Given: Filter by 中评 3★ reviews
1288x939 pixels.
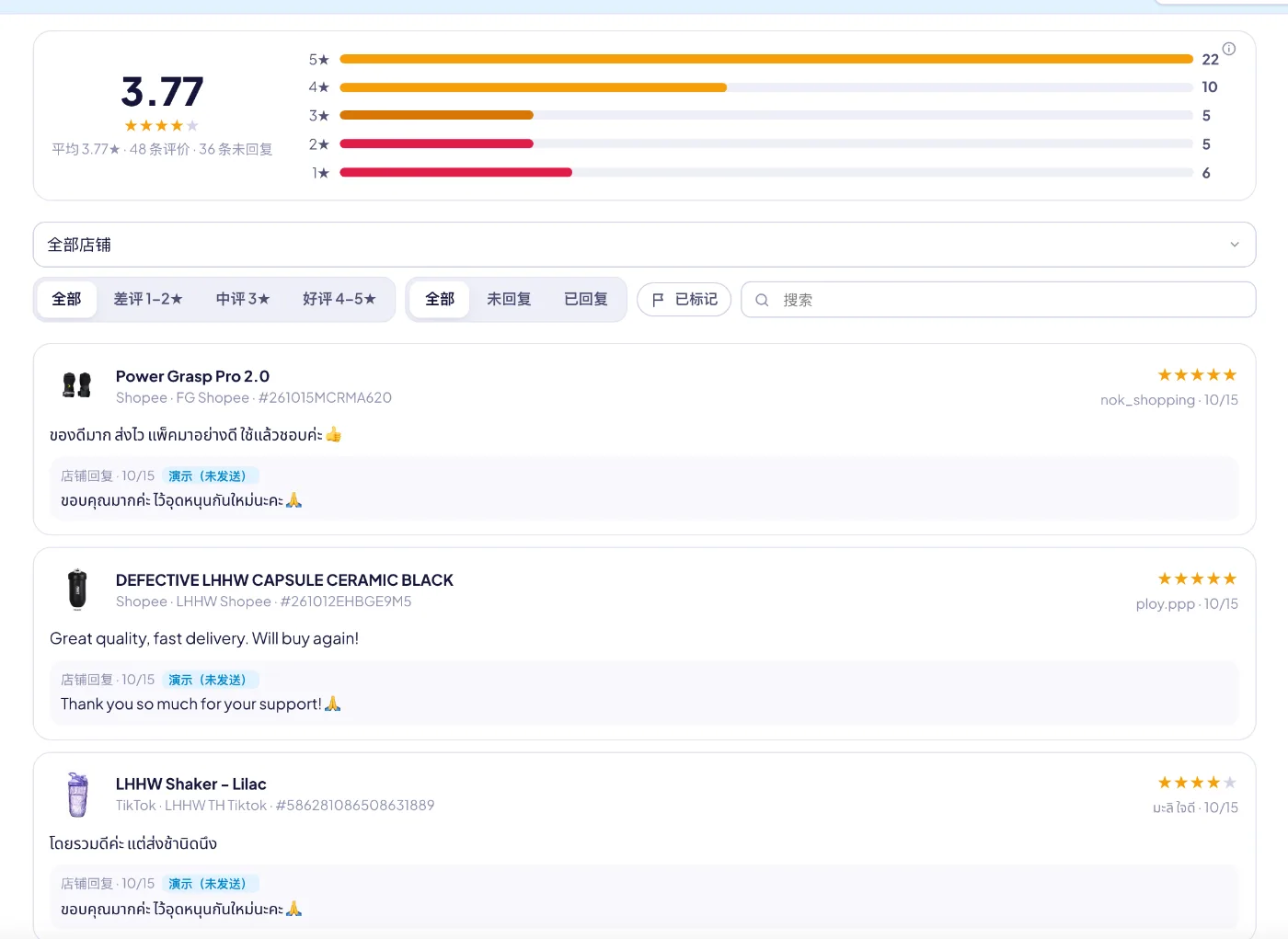Looking at the screenshot, I should pos(243,299).
